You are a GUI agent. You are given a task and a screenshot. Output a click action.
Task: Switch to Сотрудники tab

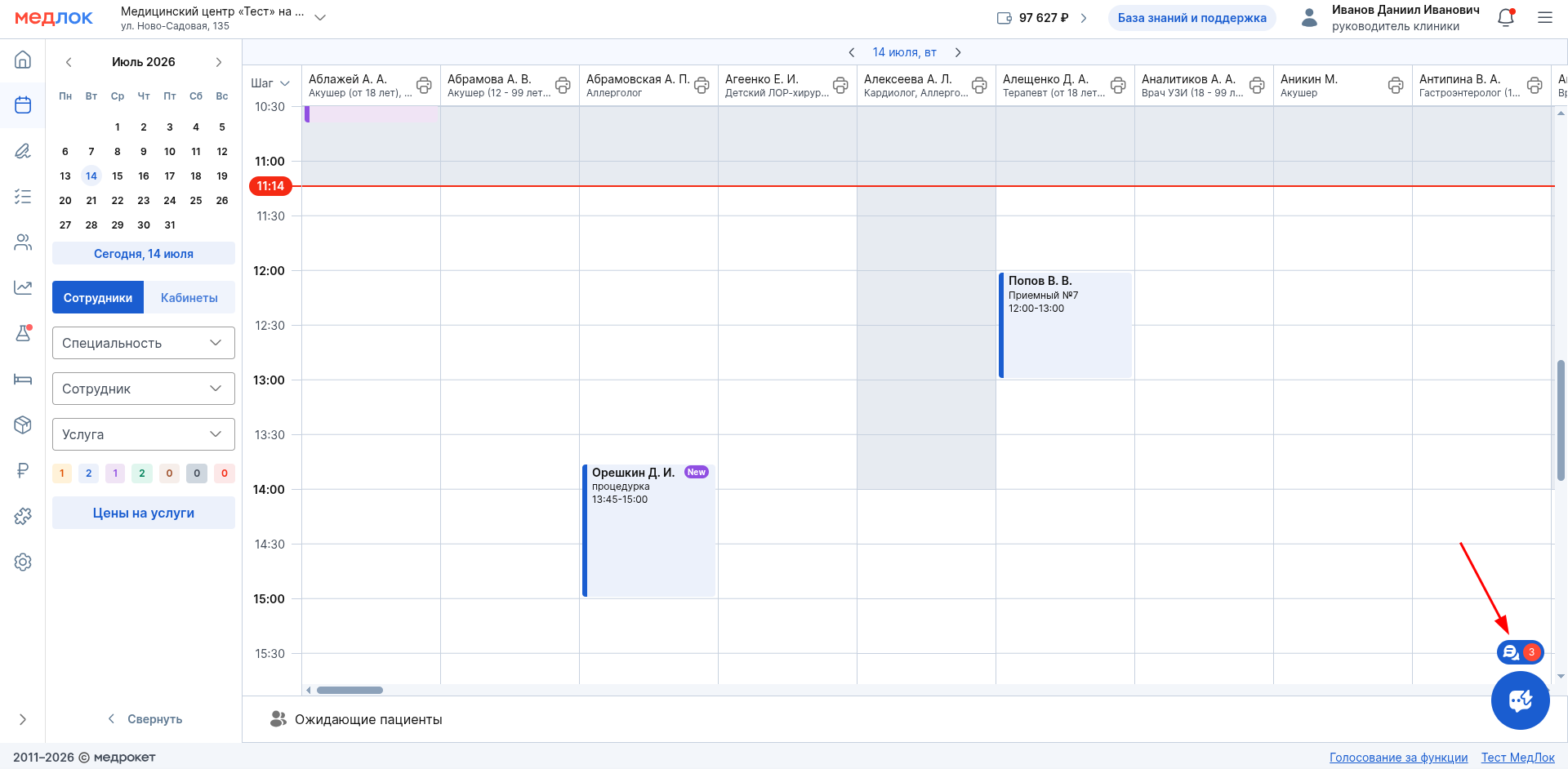[98, 297]
